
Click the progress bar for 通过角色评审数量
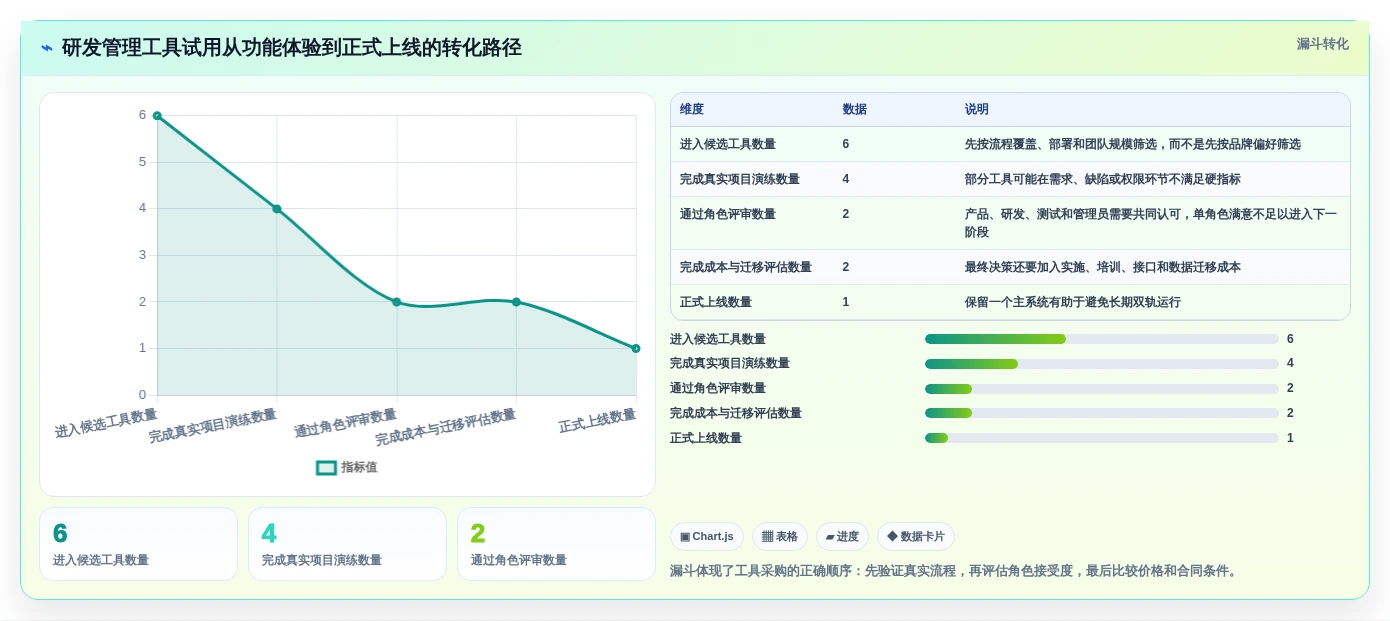(x=1102, y=389)
